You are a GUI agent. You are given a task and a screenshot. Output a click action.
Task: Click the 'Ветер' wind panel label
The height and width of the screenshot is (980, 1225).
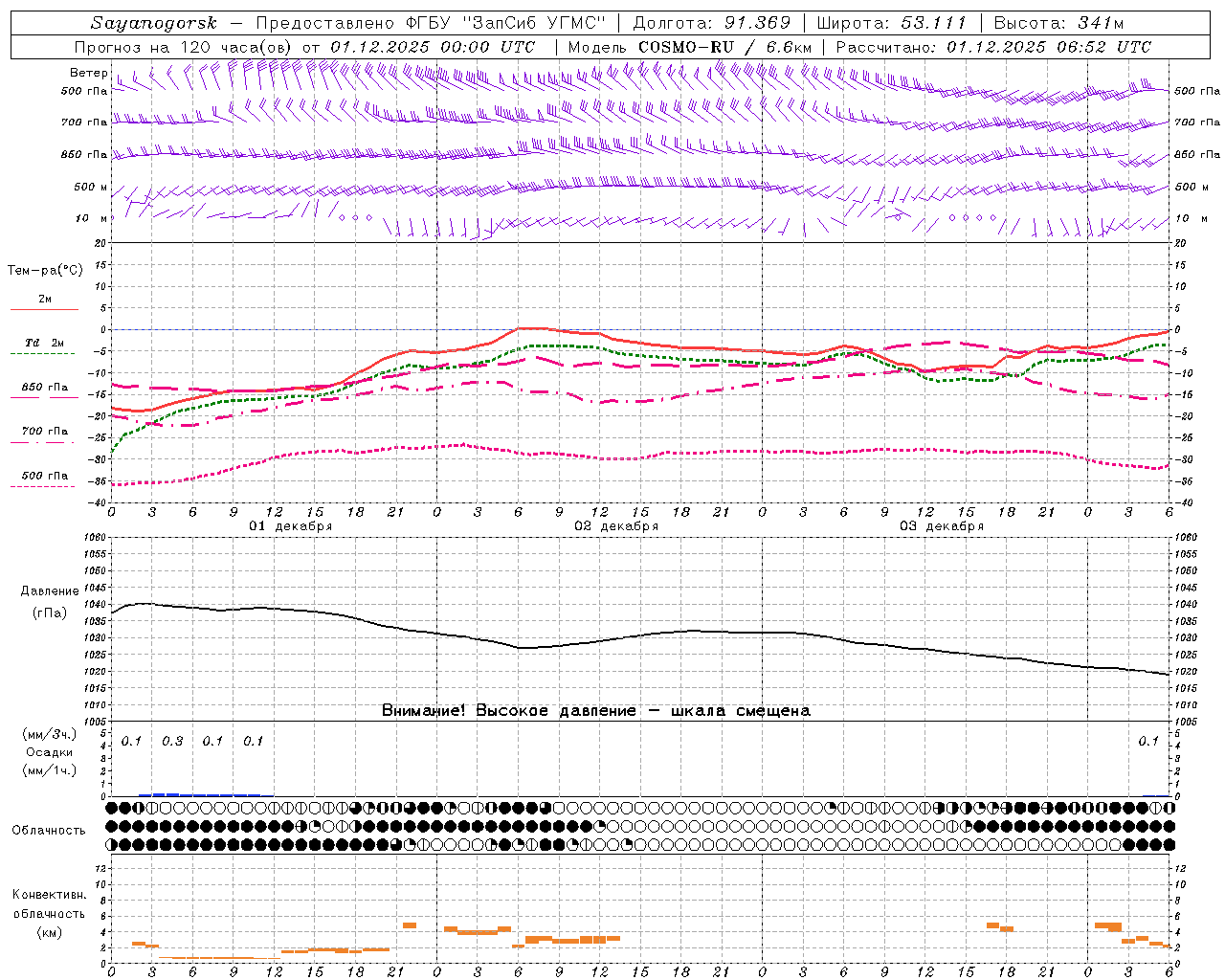point(88,73)
